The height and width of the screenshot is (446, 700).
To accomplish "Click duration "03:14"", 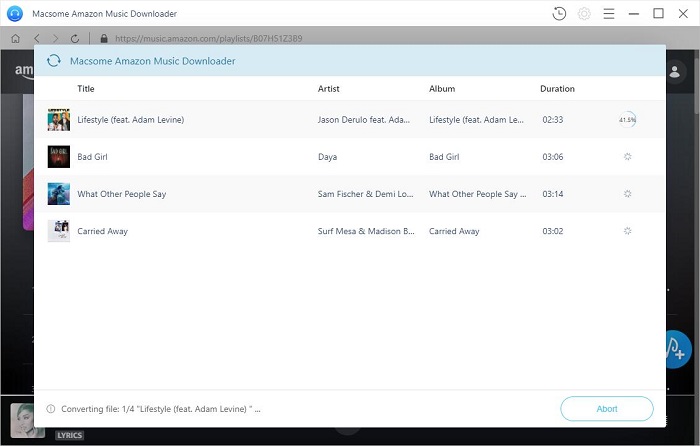I will click(553, 194).
